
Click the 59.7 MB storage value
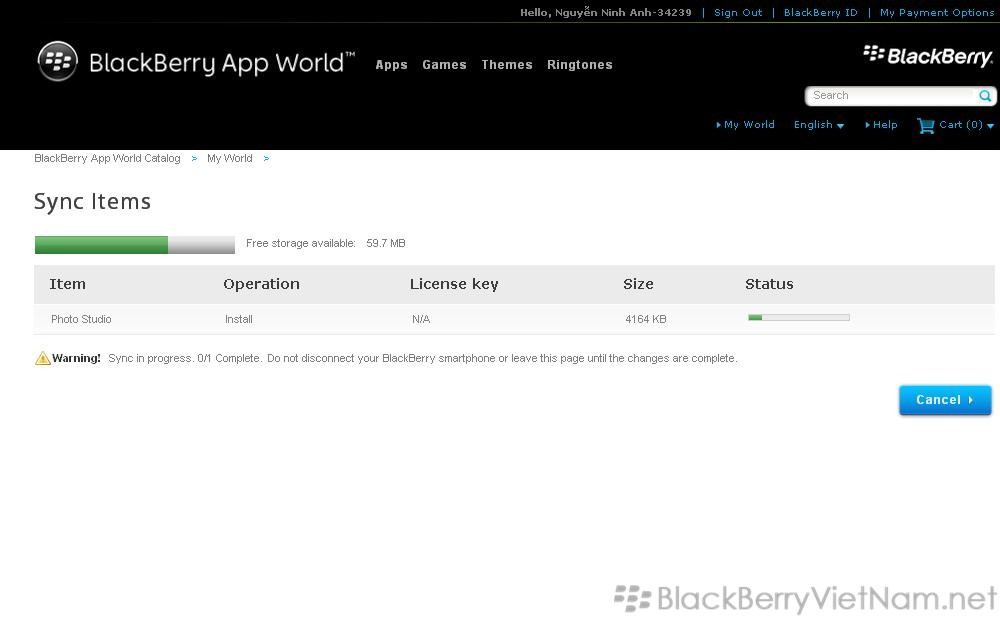pyautogui.click(x=386, y=243)
